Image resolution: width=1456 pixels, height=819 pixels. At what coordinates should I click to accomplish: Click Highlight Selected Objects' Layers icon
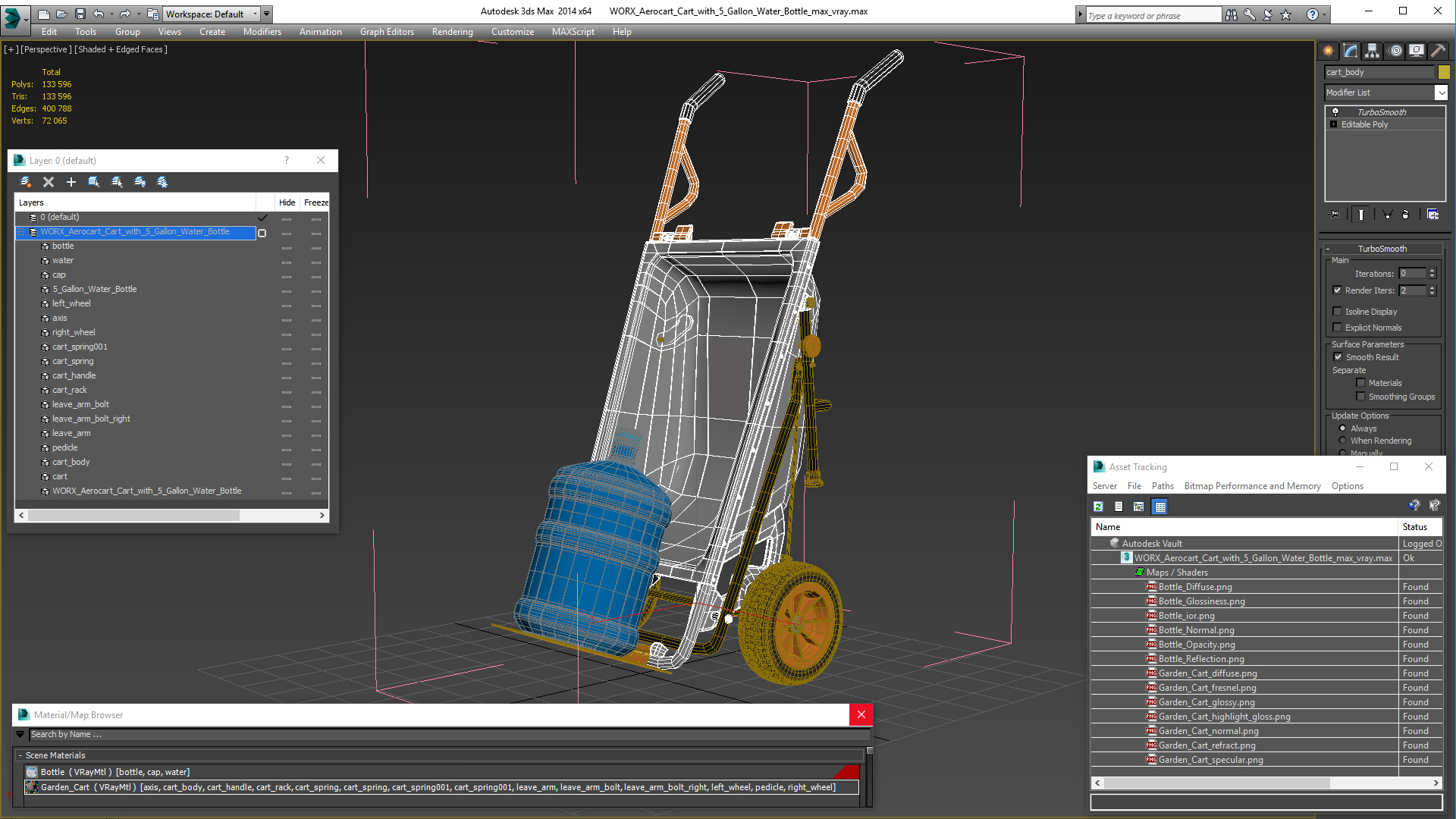pyautogui.click(x=117, y=182)
